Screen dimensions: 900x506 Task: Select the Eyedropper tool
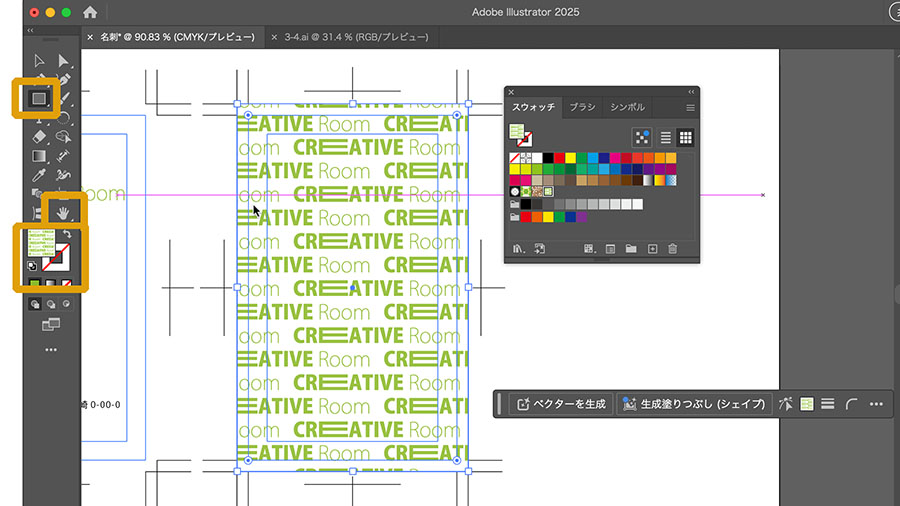[38, 175]
